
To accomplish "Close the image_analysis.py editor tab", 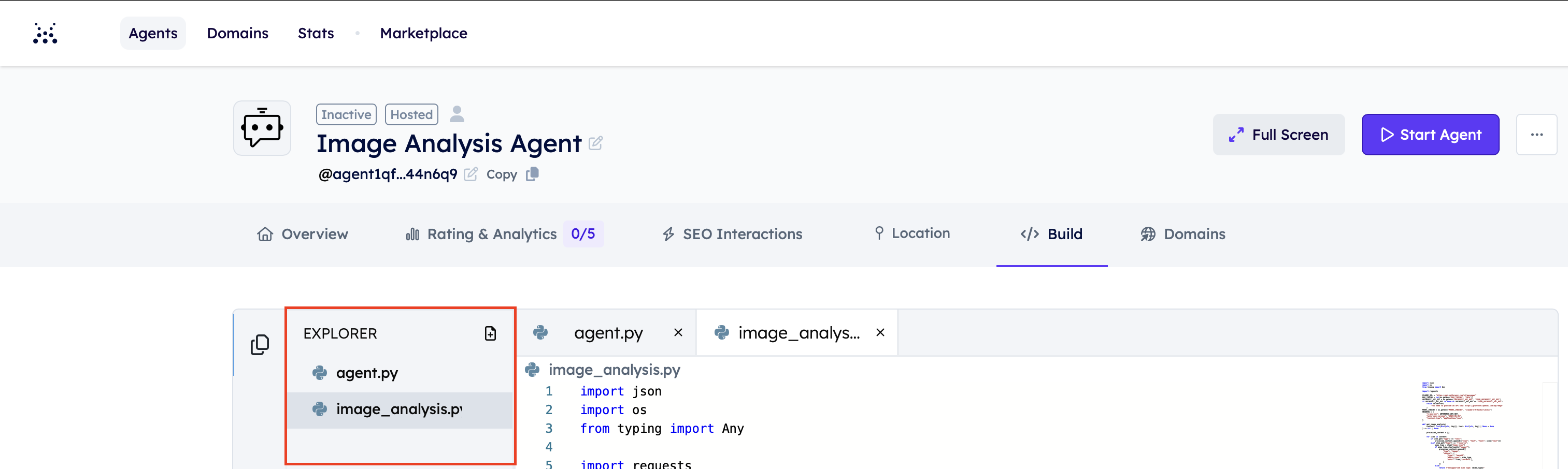I will coord(879,333).
